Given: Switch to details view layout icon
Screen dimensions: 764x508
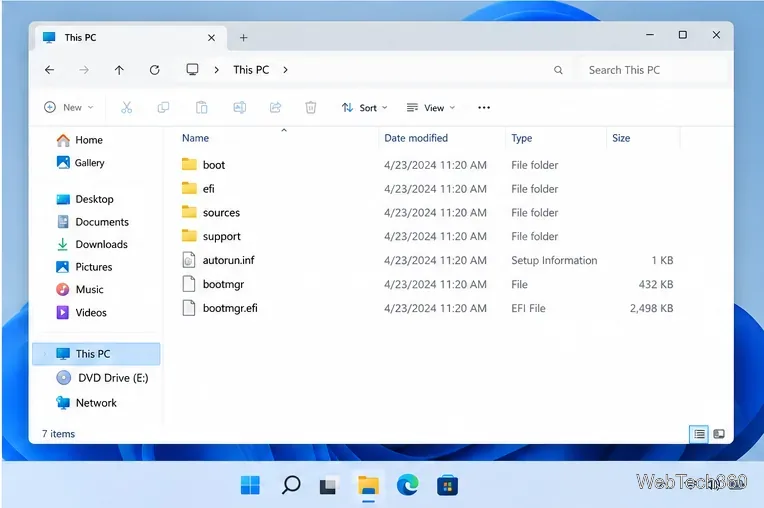Looking at the screenshot, I should [x=699, y=433].
